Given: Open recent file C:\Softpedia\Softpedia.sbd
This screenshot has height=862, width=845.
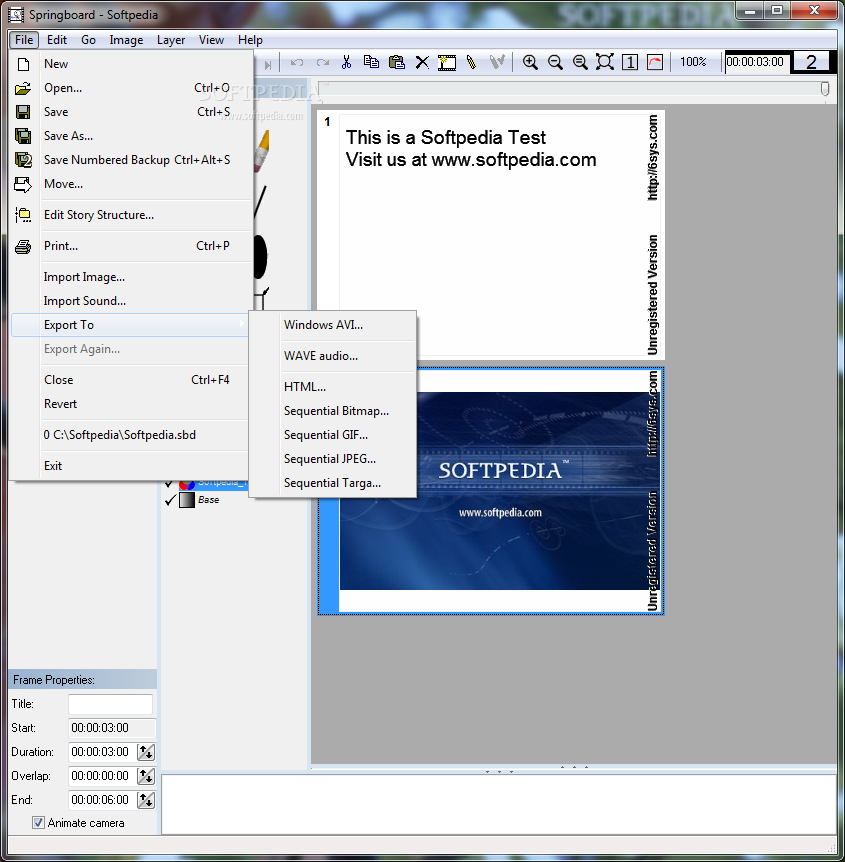Looking at the screenshot, I should pos(130,435).
